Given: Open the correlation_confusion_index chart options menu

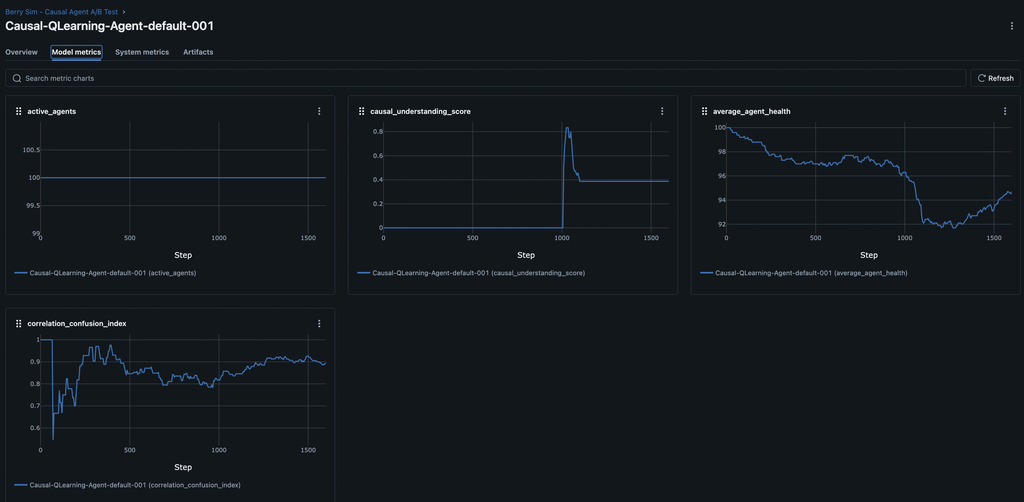Looking at the screenshot, I should click(x=319, y=324).
